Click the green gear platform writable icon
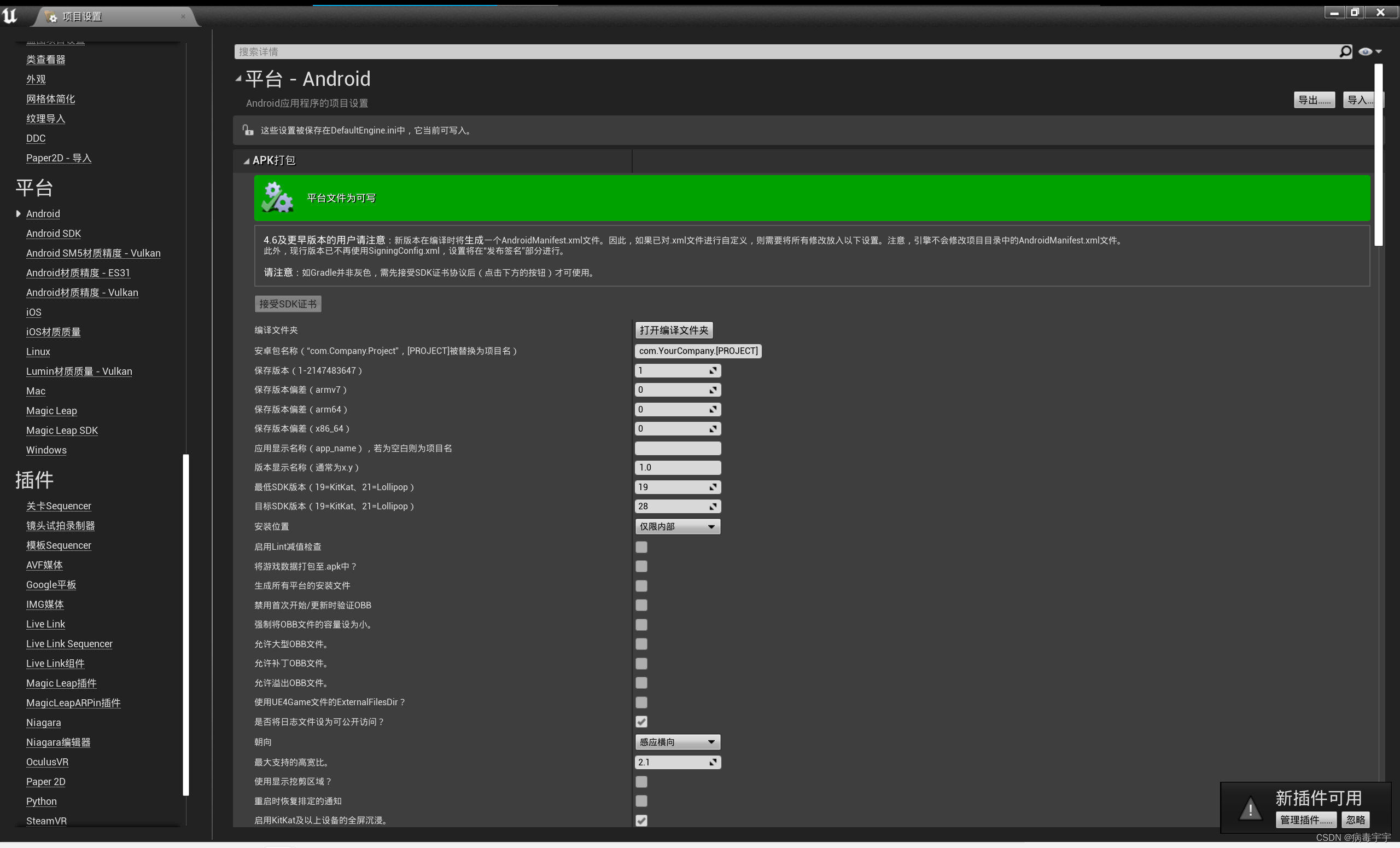Image resolution: width=1400 pixels, height=848 pixels. [x=277, y=198]
